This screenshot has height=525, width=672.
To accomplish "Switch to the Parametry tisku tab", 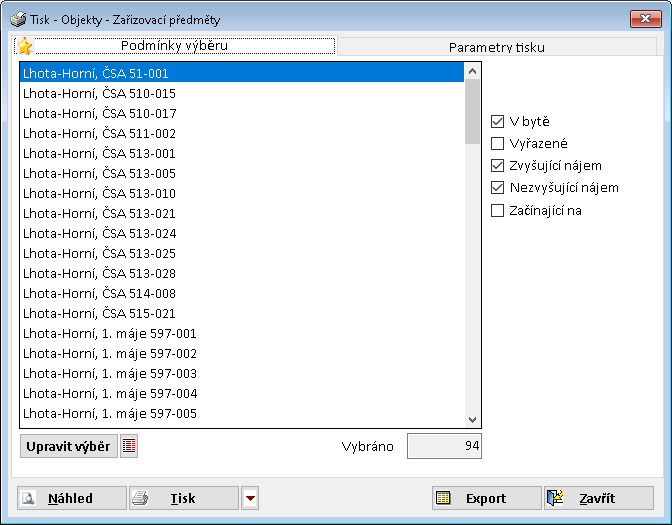I will tap(497, 47).
